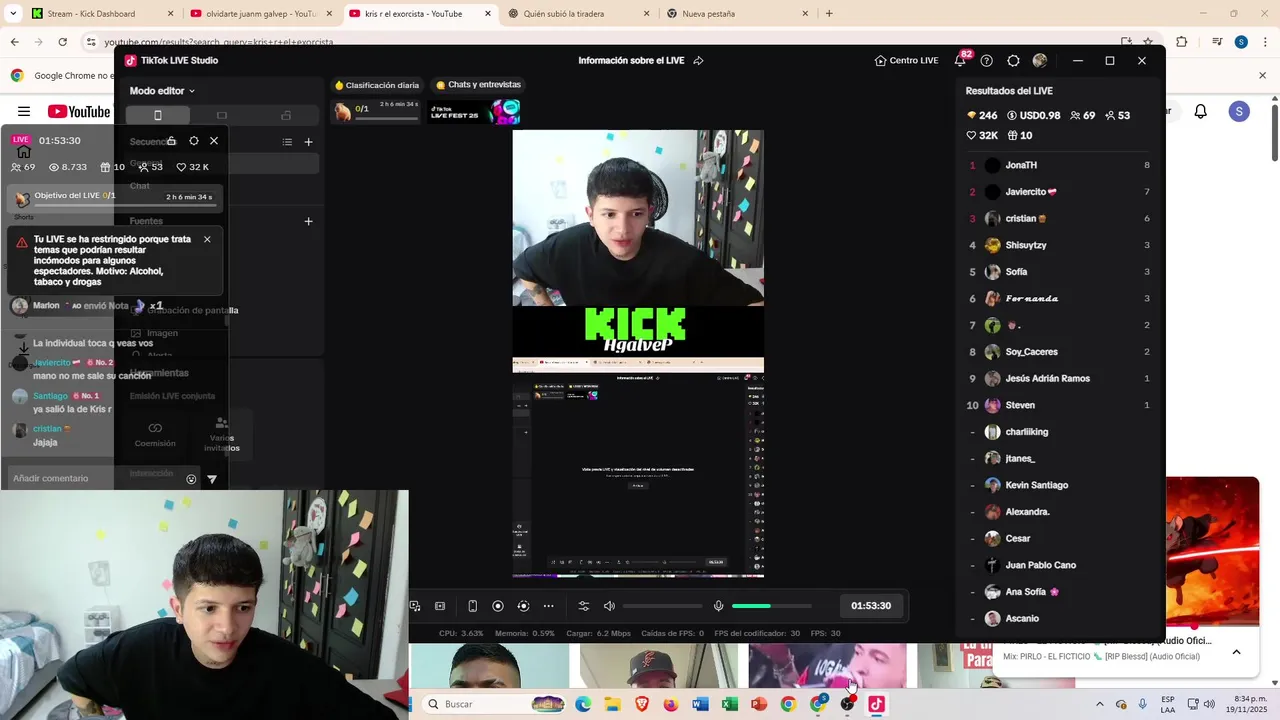Open the Clasificación diaria tab
1280x720 pixels.
tap(377, 85)
